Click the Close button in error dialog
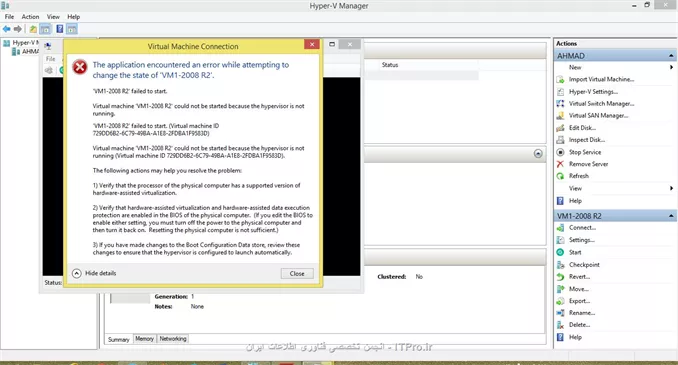Viewport: 678px width, 365px height. 297,274
